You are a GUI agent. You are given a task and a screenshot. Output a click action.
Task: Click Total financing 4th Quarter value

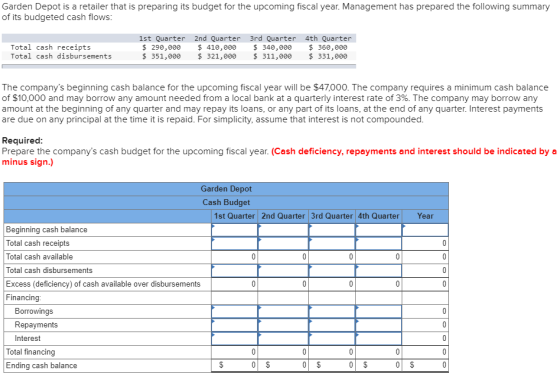click(379, 352)
